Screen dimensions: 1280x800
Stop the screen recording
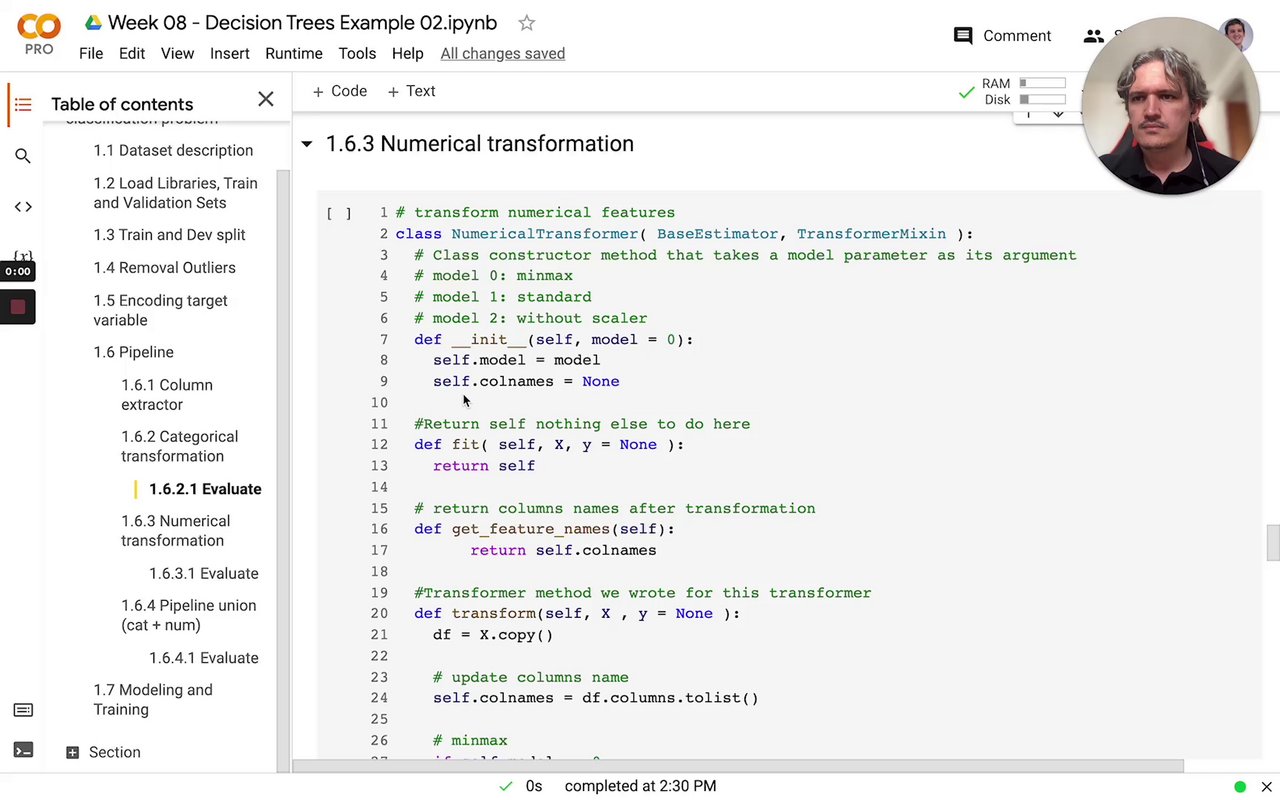18,308
